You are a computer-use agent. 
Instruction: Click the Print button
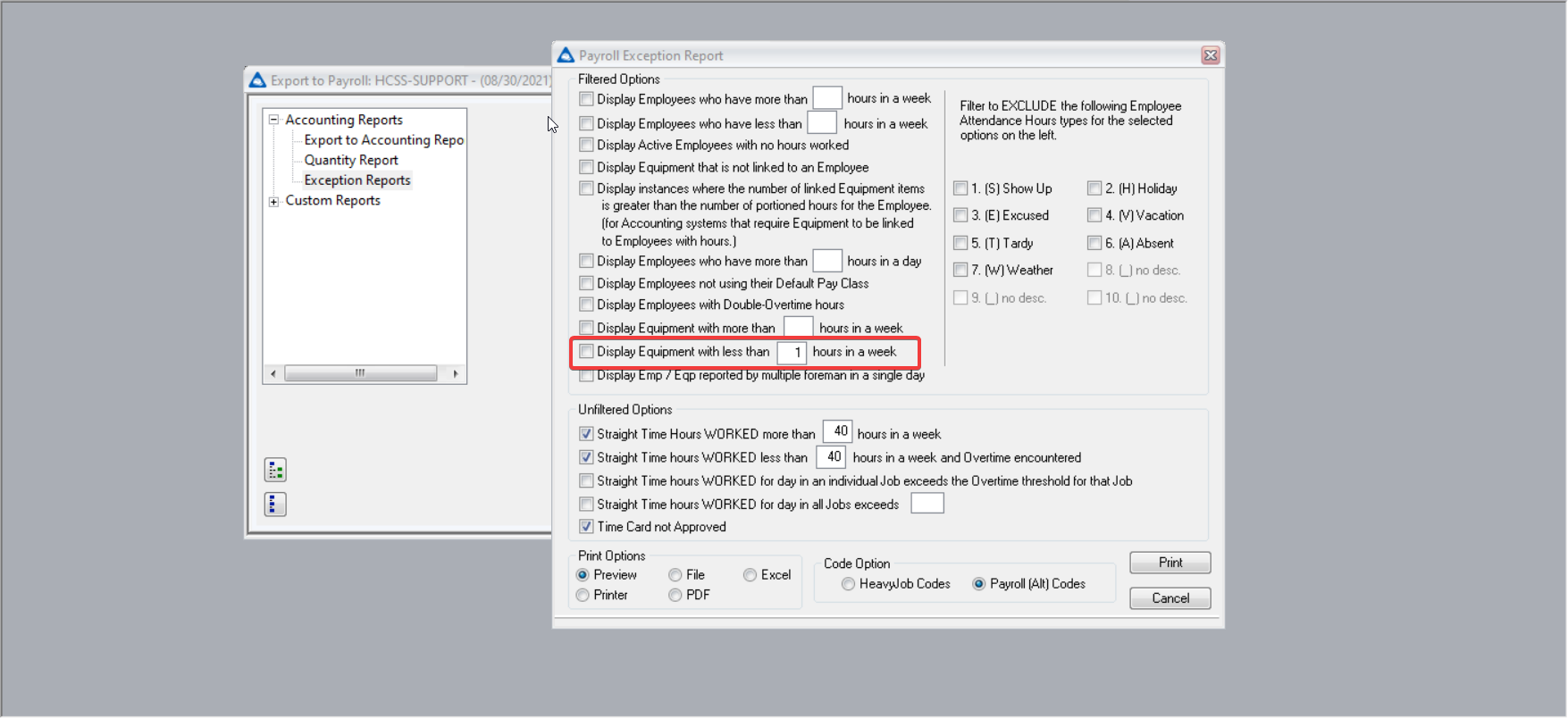(1170, 563)
